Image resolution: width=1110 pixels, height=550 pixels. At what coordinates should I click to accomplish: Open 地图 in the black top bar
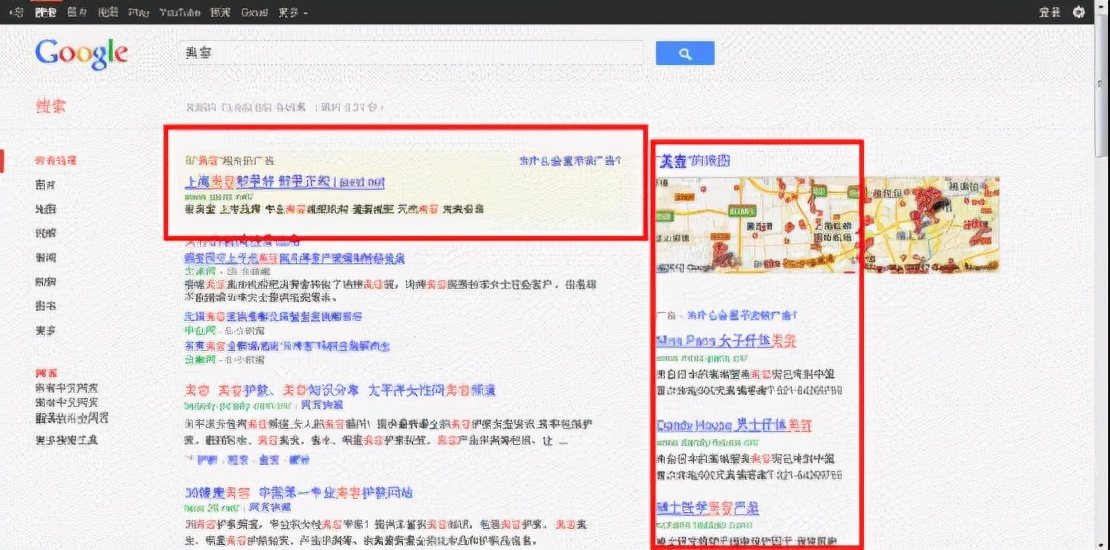(108, 13)
